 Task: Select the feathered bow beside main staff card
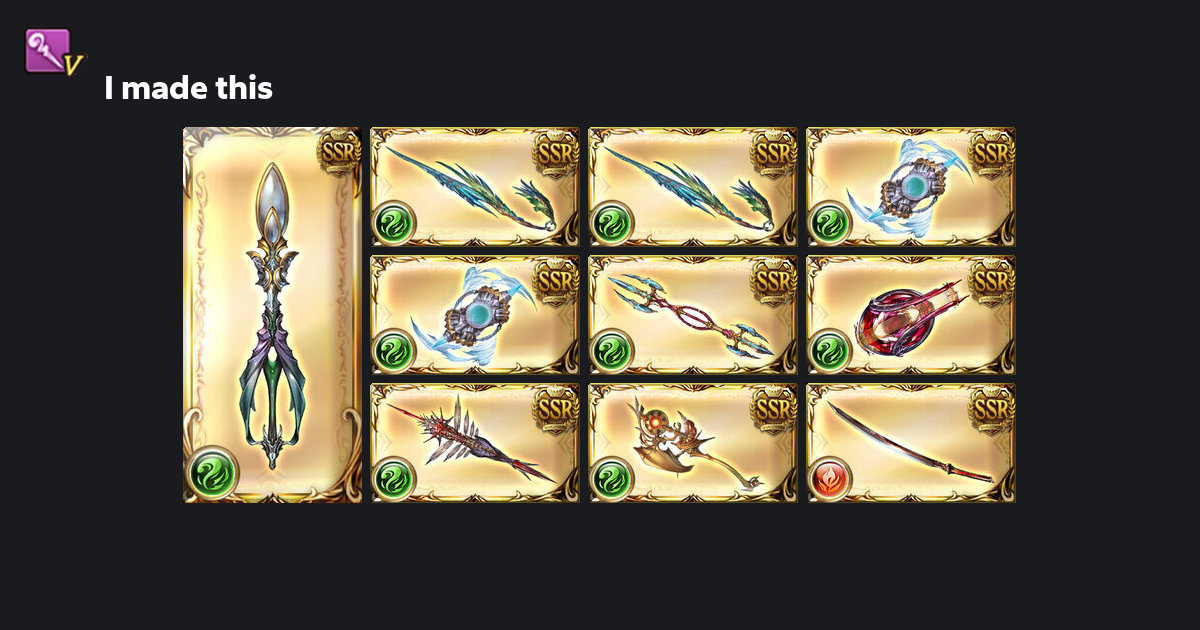pyautogui.click(x=475, y=187)
